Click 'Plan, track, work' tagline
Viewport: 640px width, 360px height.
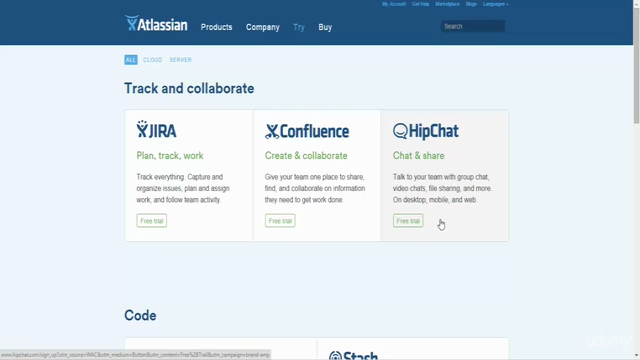[170, 156]
